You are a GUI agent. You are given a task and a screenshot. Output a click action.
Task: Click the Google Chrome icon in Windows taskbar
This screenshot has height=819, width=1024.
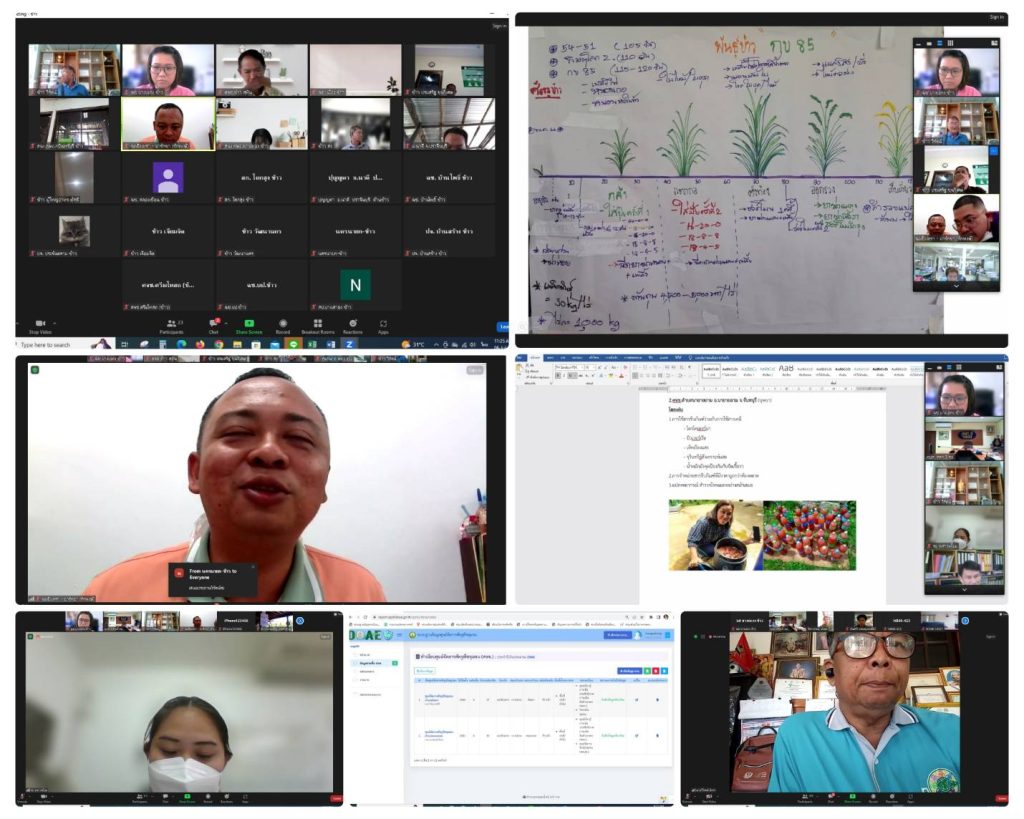[x=218, y=344]
